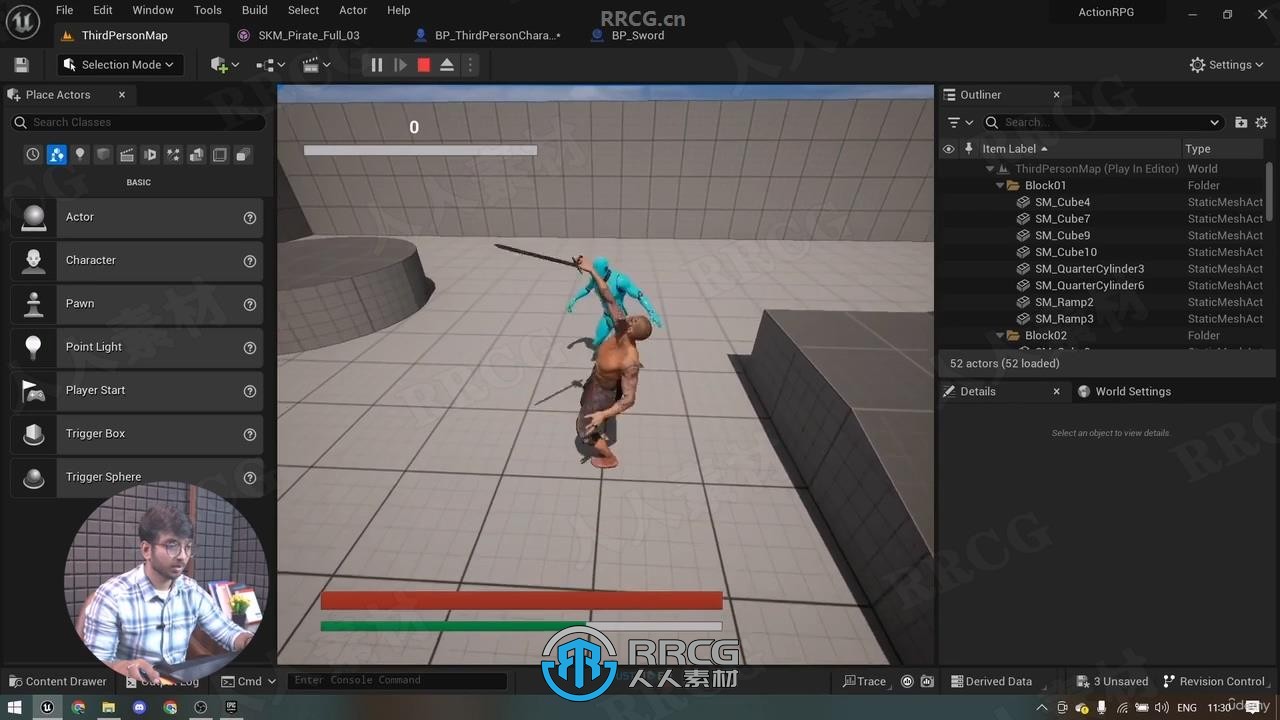The height and width of the screenshot is (720, 1280).
Task: Open the File menu
Action: (x=64, y=10)
